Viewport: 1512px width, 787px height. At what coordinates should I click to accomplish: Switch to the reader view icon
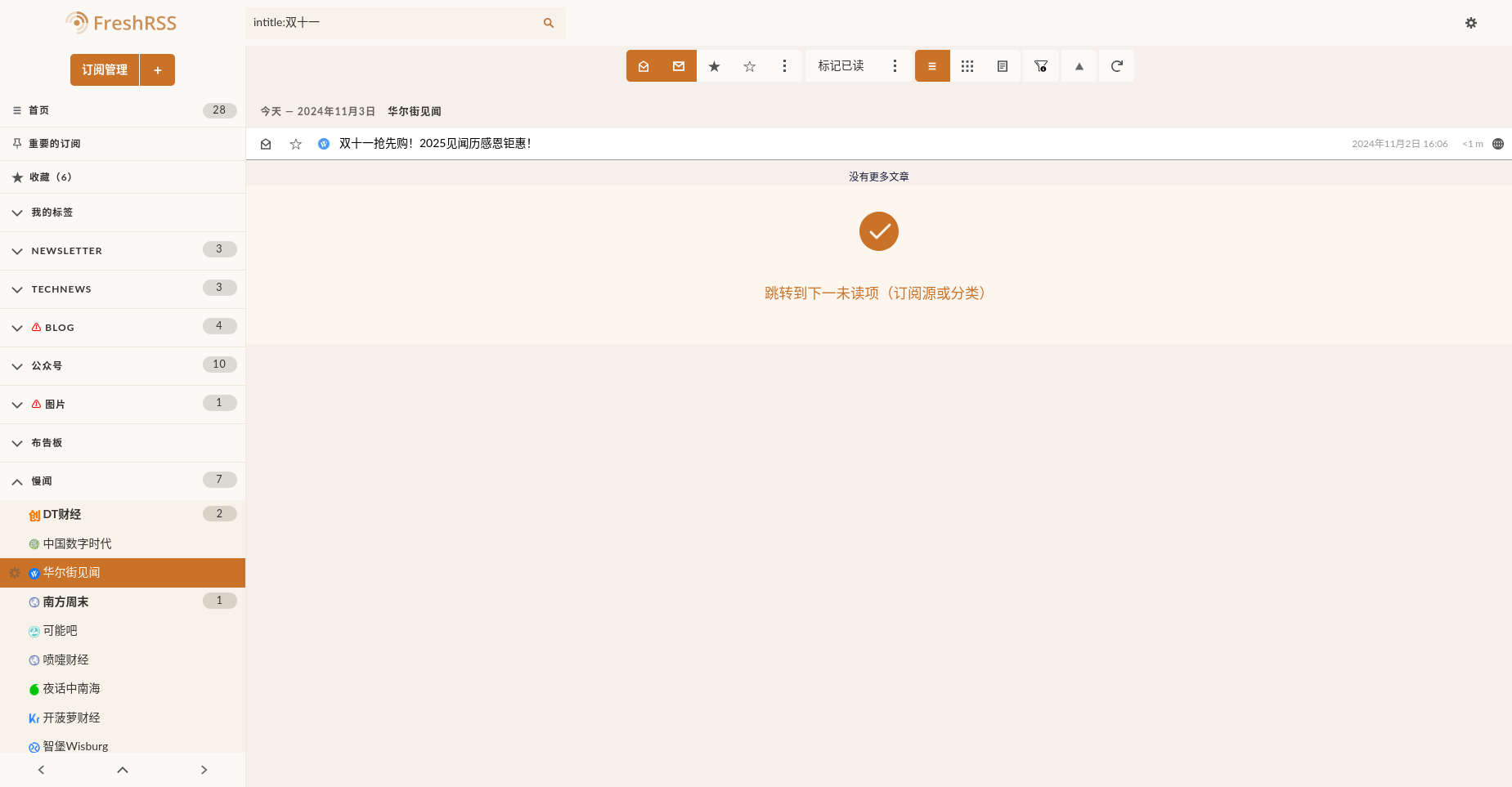click(x=1003, y=66)
